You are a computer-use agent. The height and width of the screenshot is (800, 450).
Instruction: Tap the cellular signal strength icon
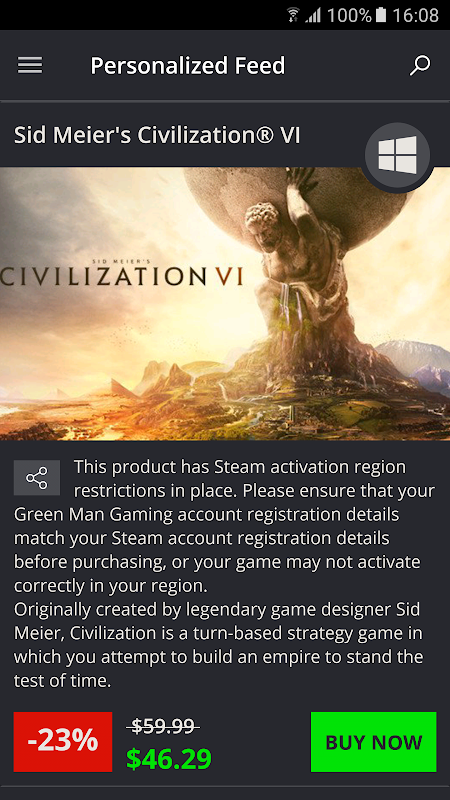point(313,15)
